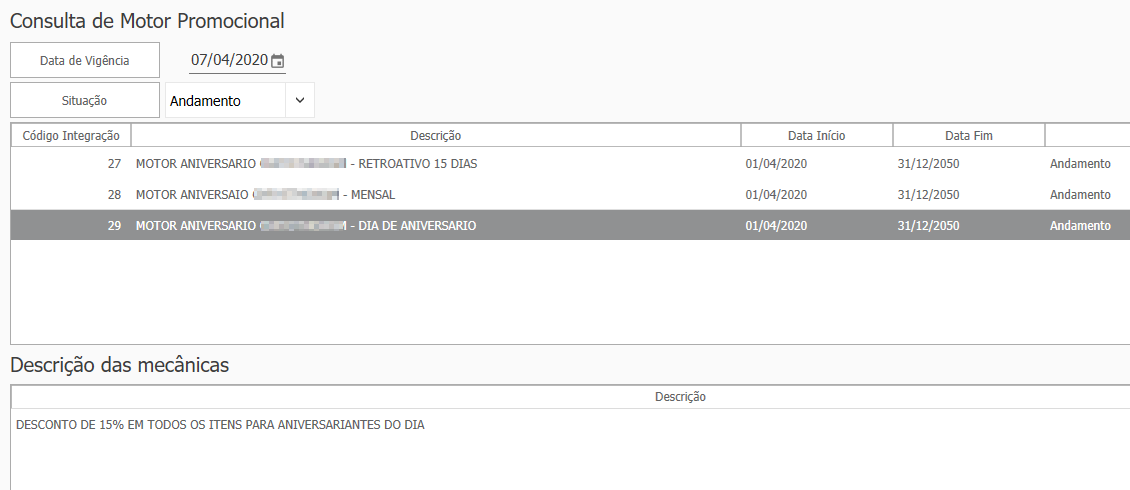The height and width of the screenshot is (490, 1130).
Task: Click the Andamento status of row 27
Action: tap(1080, 163)
